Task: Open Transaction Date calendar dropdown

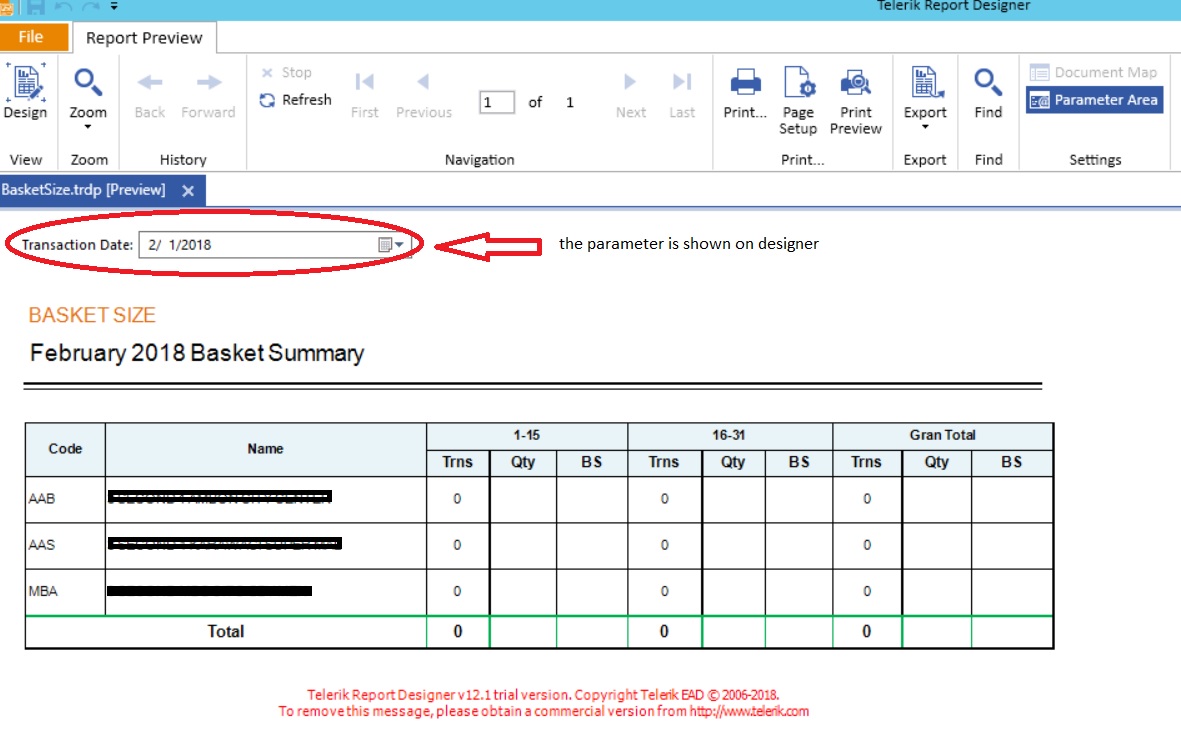Action: [x=391, y=245]
